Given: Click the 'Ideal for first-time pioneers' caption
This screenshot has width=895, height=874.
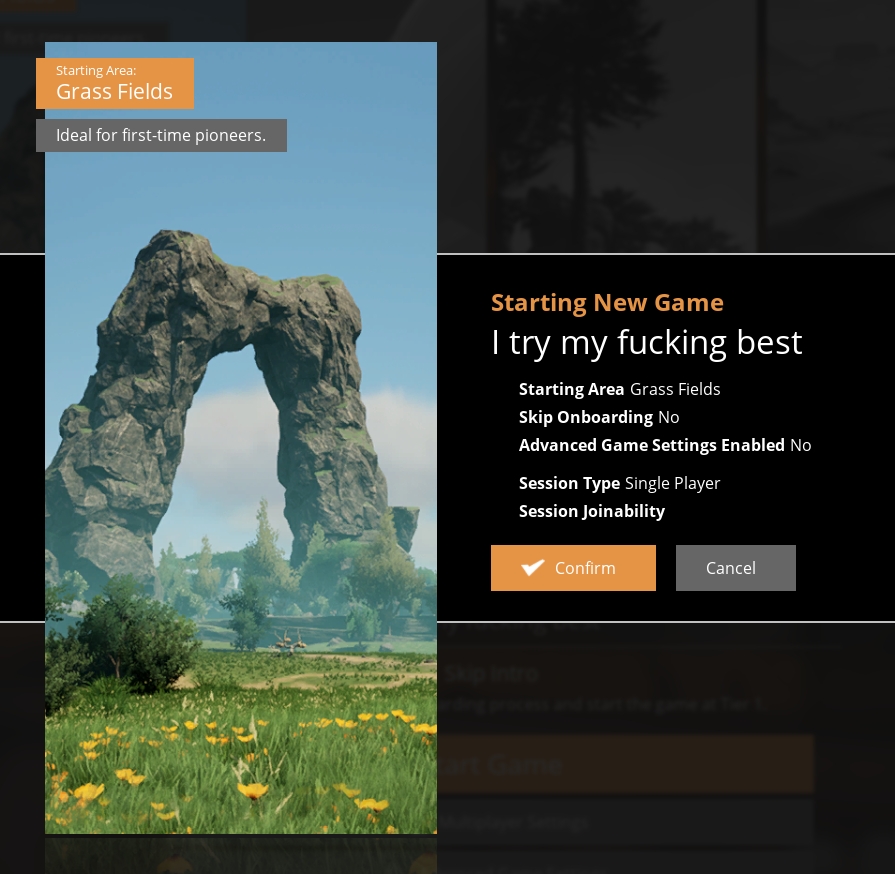Looking at the screenshot, I should (x=161, y=136).
